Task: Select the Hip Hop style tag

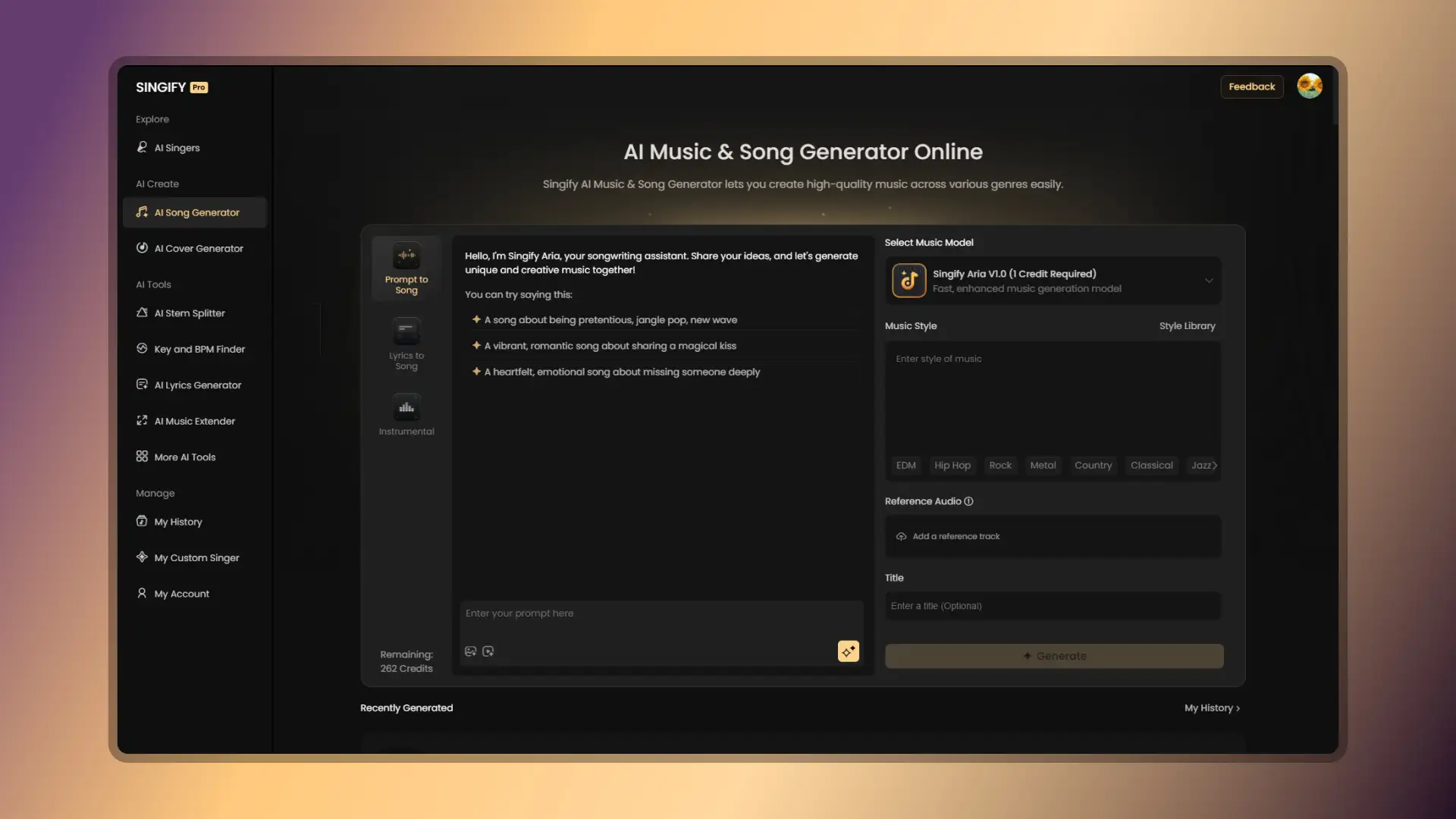Action: point(952,466)
